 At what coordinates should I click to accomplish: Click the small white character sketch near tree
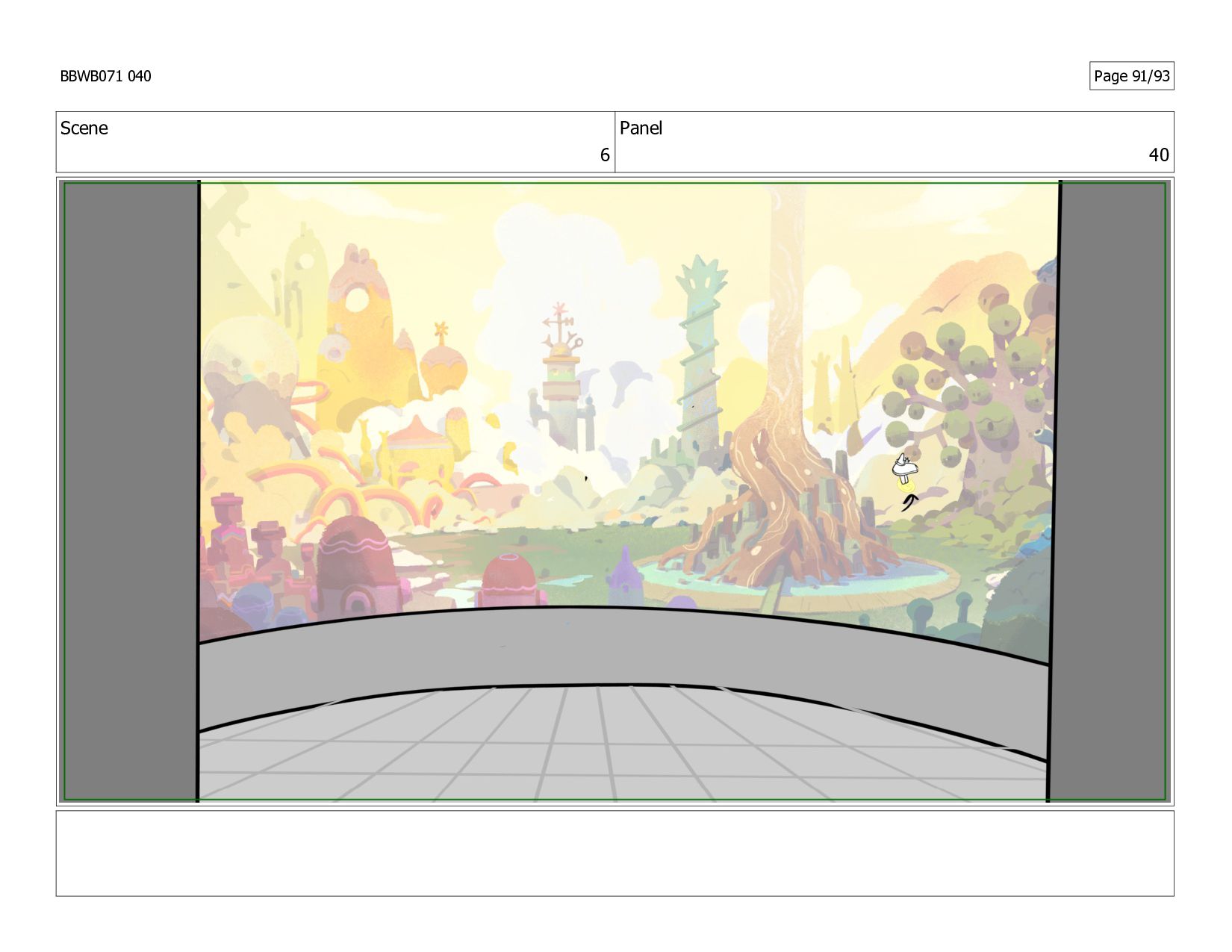pyautogui.click(x=904, y=470)
